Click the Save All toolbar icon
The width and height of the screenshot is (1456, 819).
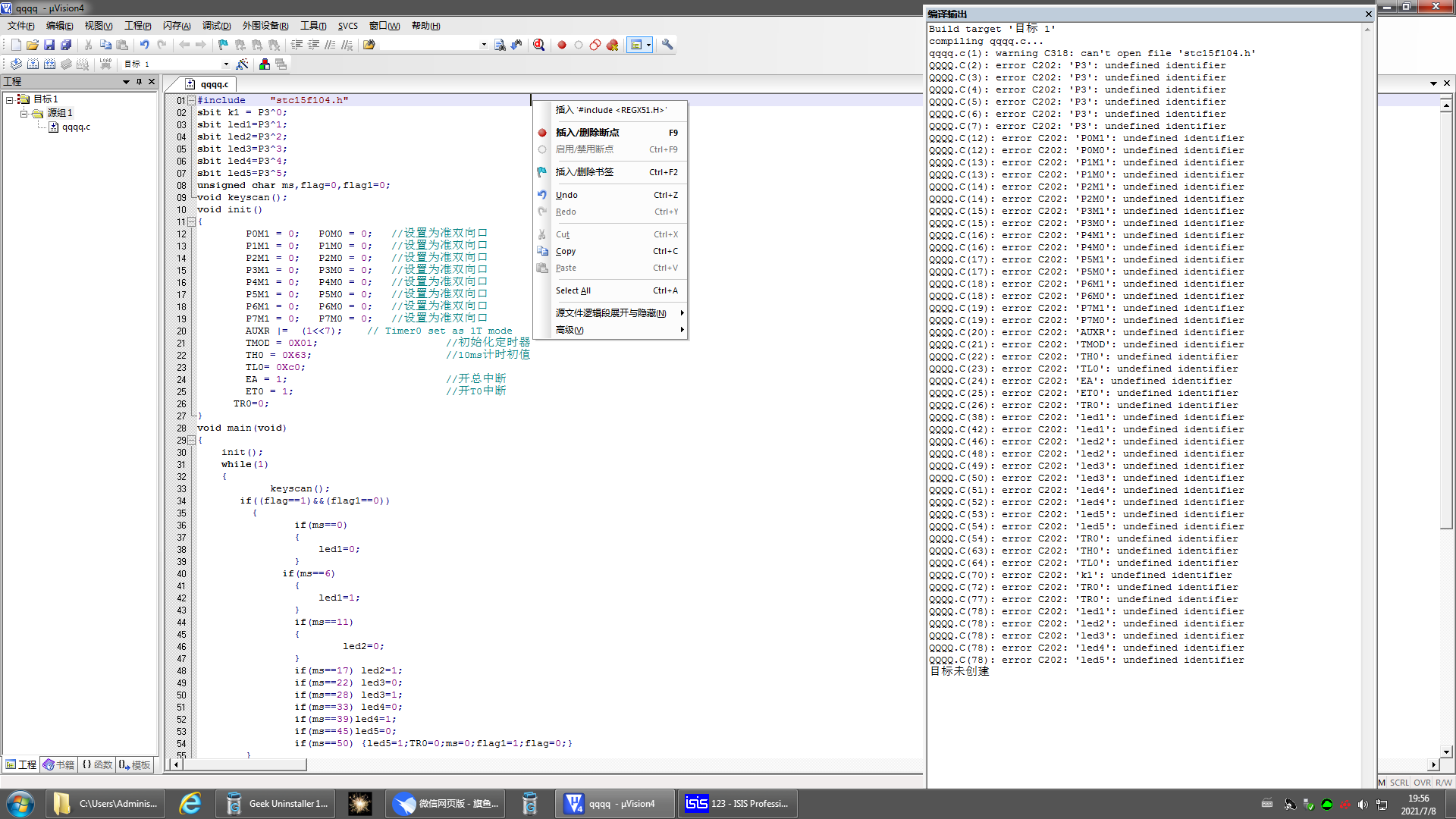click(66, 45)
